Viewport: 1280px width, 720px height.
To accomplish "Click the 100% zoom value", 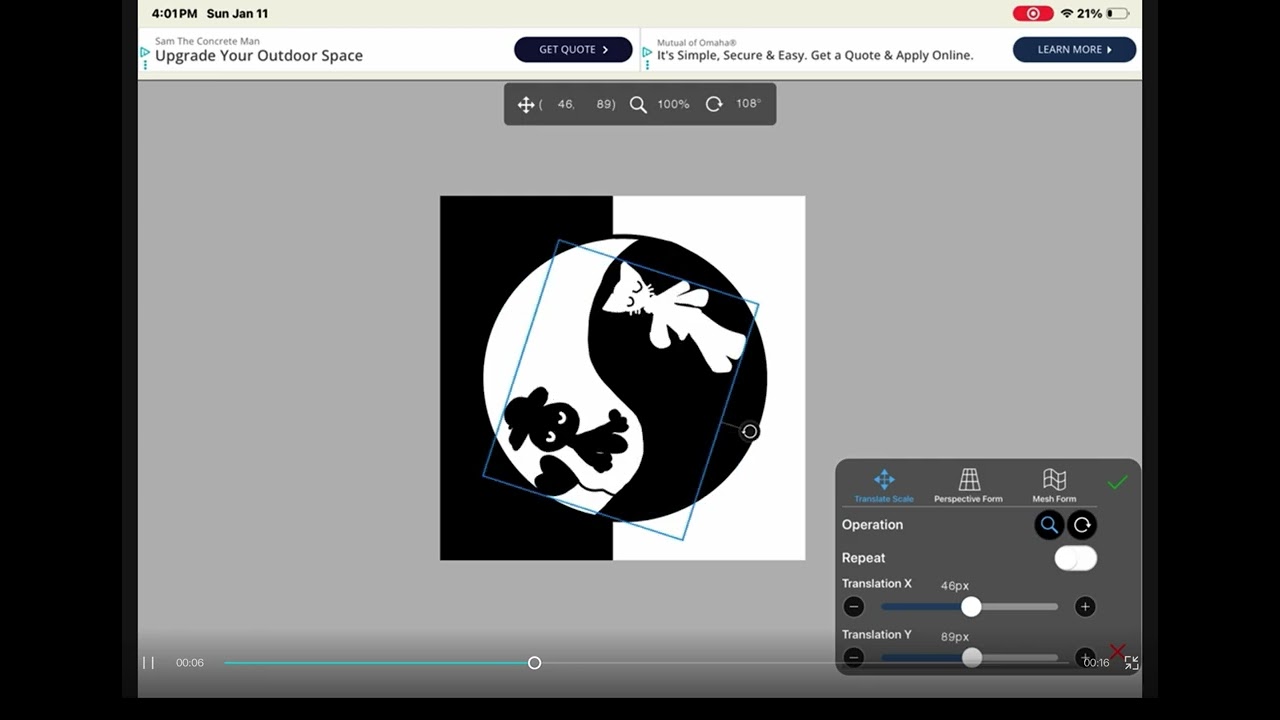I will [x=673, y=104].
